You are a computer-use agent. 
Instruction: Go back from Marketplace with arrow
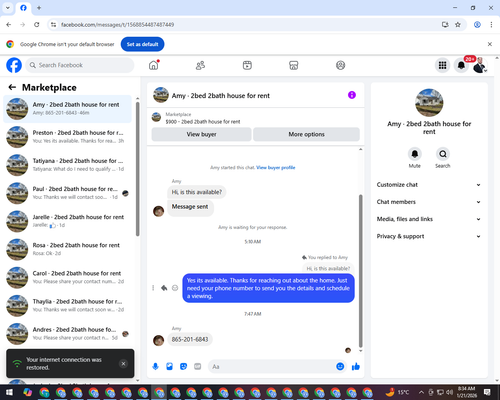12,87
